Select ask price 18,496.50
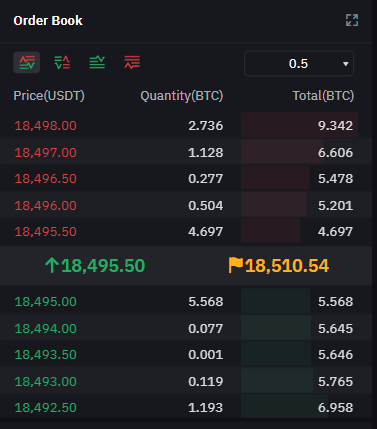Screen dimensions: 377x429 (x=46, y=179)
